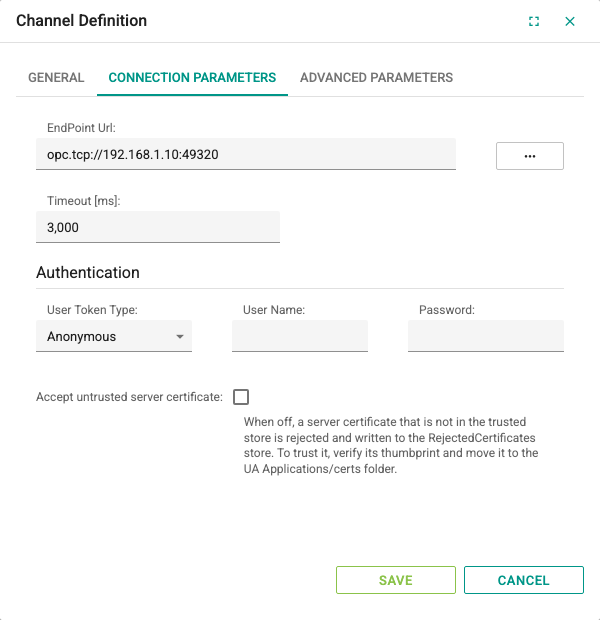Cancel the channel definition changes
Viewport: 600px width, 620px height.
[524, 580]
